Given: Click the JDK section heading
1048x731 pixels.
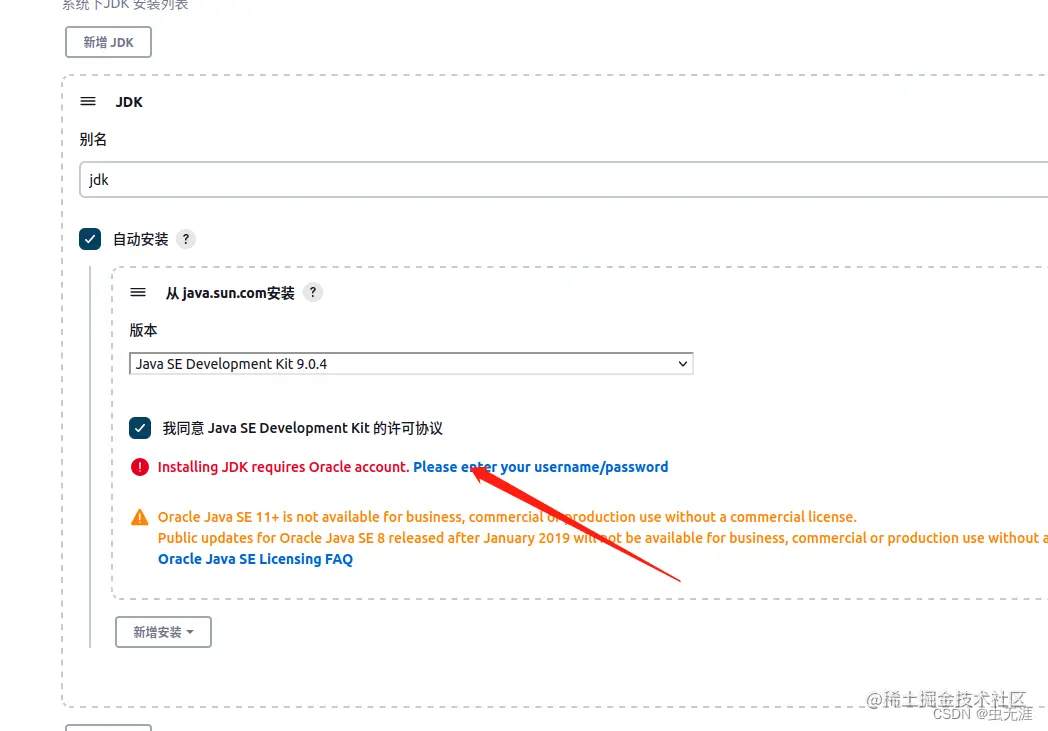Looking at the screenshot, I should (x=129, y=102).
